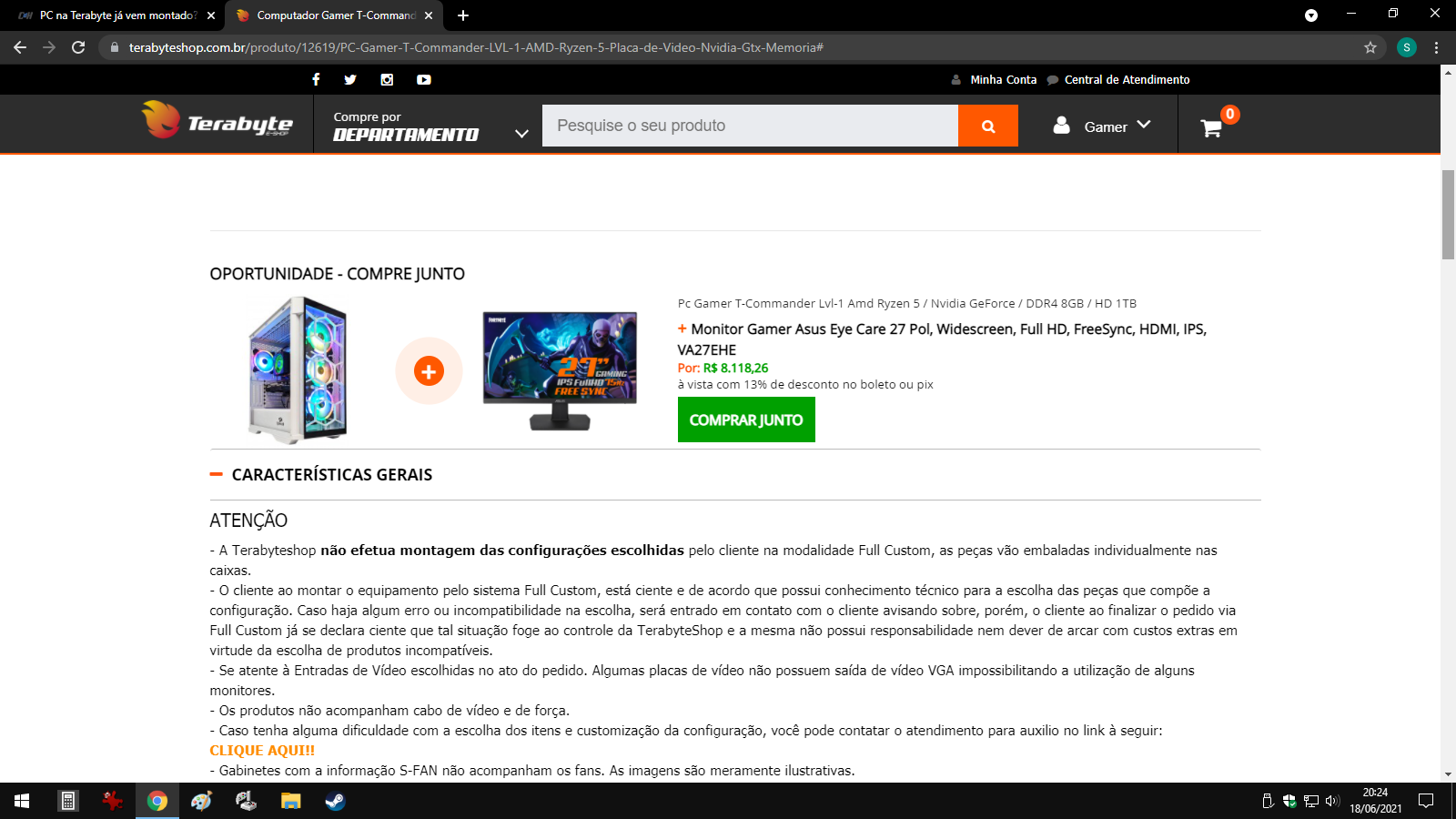
Task: Click the scrollbar down arrow
Action: coord(1448,774)
